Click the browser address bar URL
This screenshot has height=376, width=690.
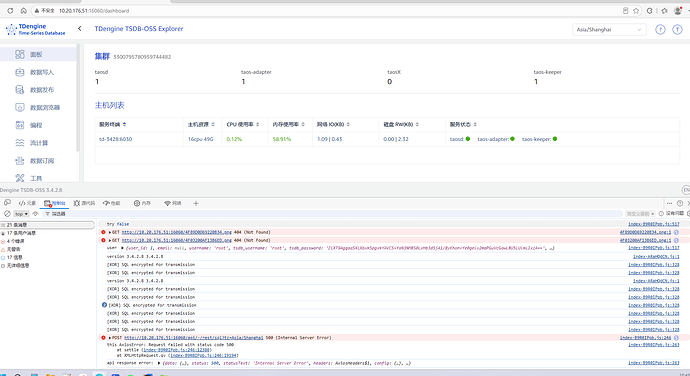coord(94,11)
